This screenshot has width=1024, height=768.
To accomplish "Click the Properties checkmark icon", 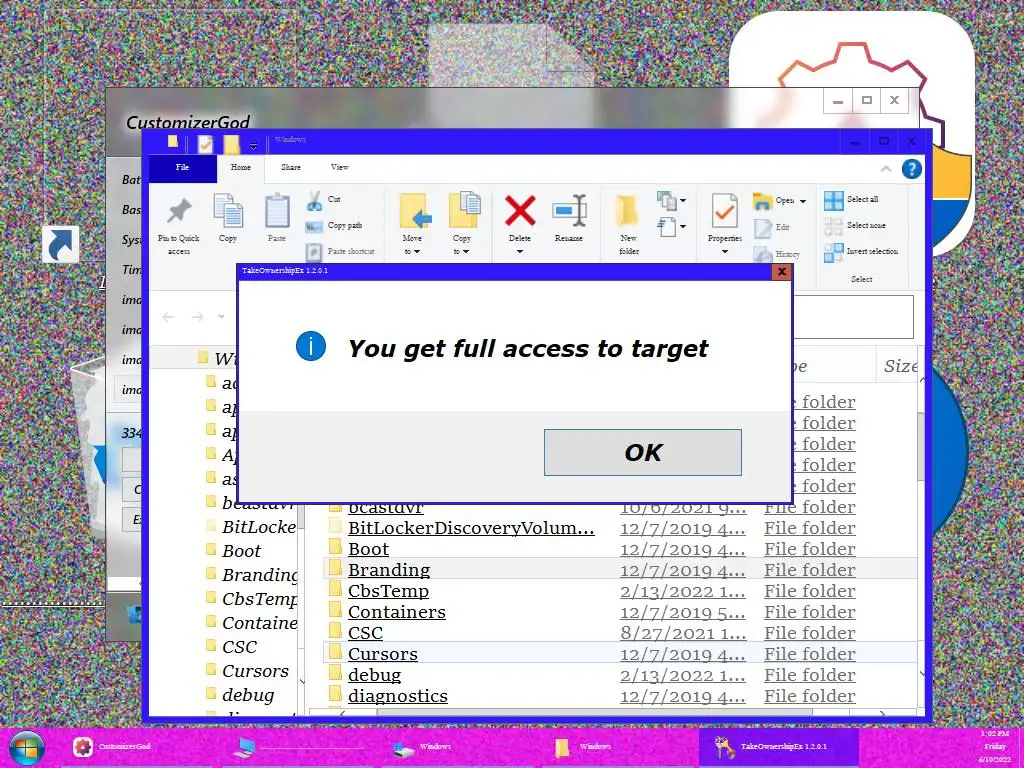I will click(x=725, y=211).
